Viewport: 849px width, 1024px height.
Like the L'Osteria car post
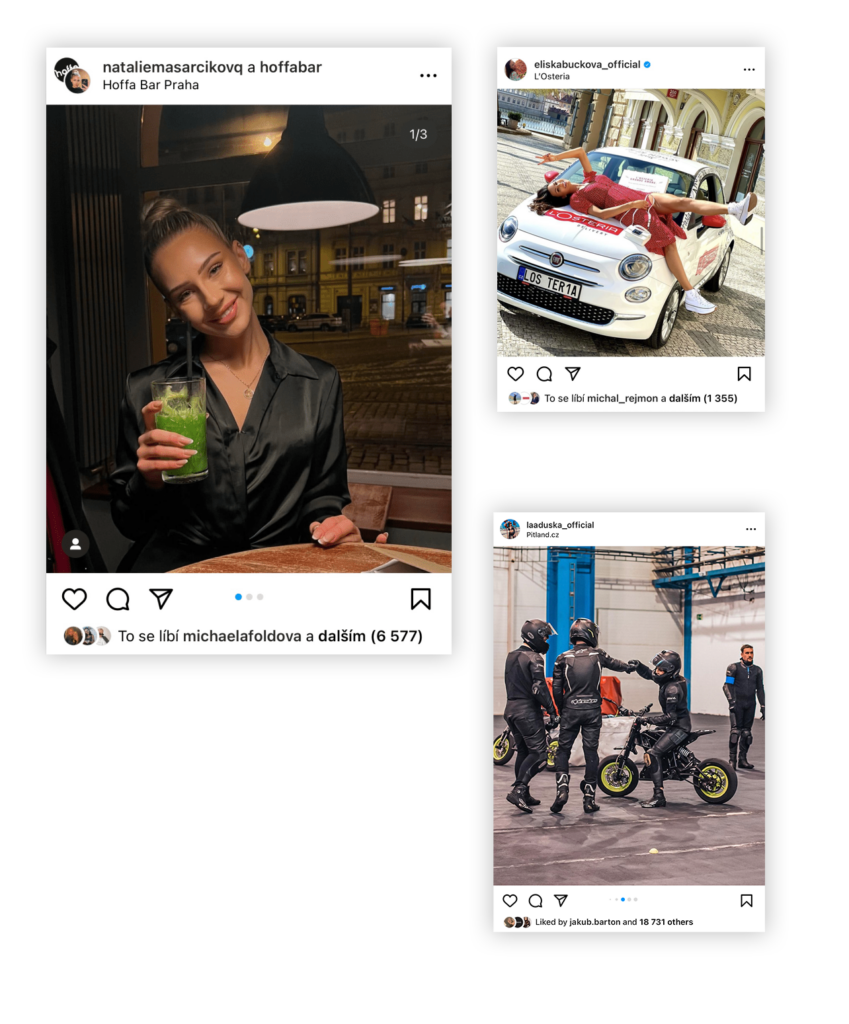pyautogui.click(x=515, y=374)
